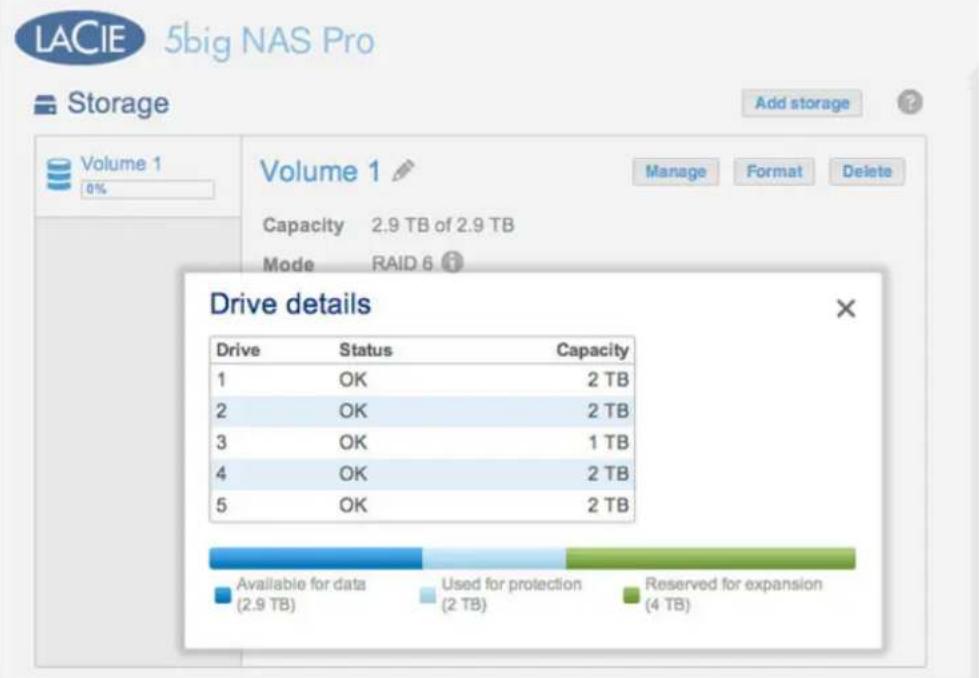The height and width of the screenshot is (678, 979).
Task: Click the Available for data legend swatch
Action: point(223,596)
